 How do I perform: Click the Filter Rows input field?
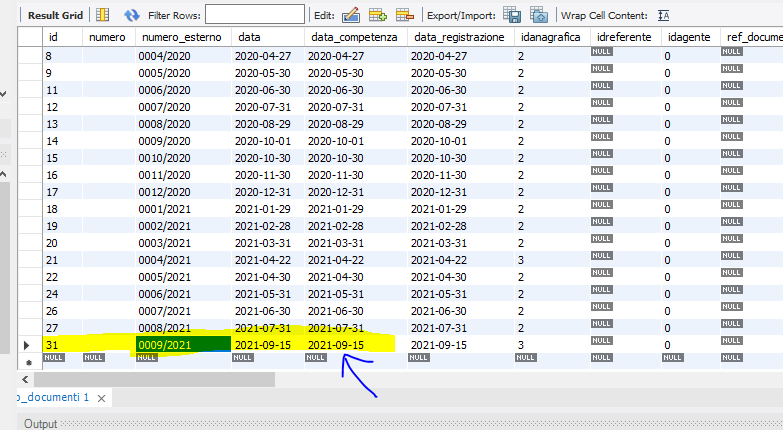[255, 14]
